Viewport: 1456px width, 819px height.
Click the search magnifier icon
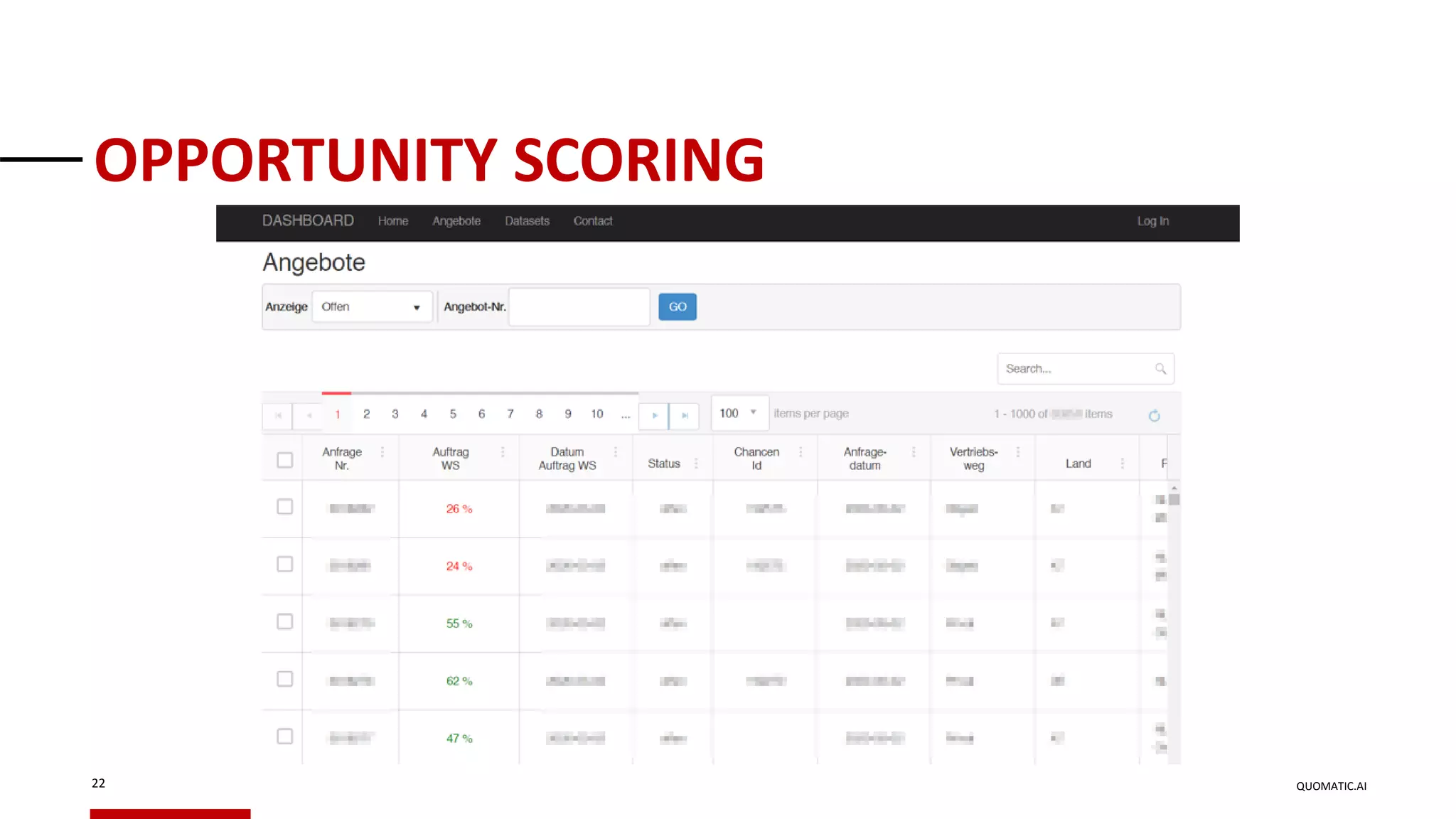[1160, 369]
